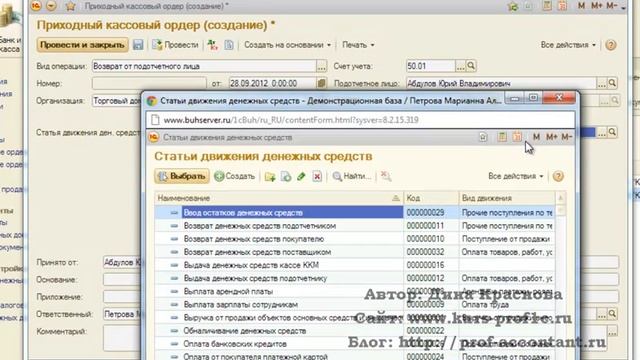Select ellipsis button next to Счет учета
The image size is (640, 360).
(x=460, y=66)
